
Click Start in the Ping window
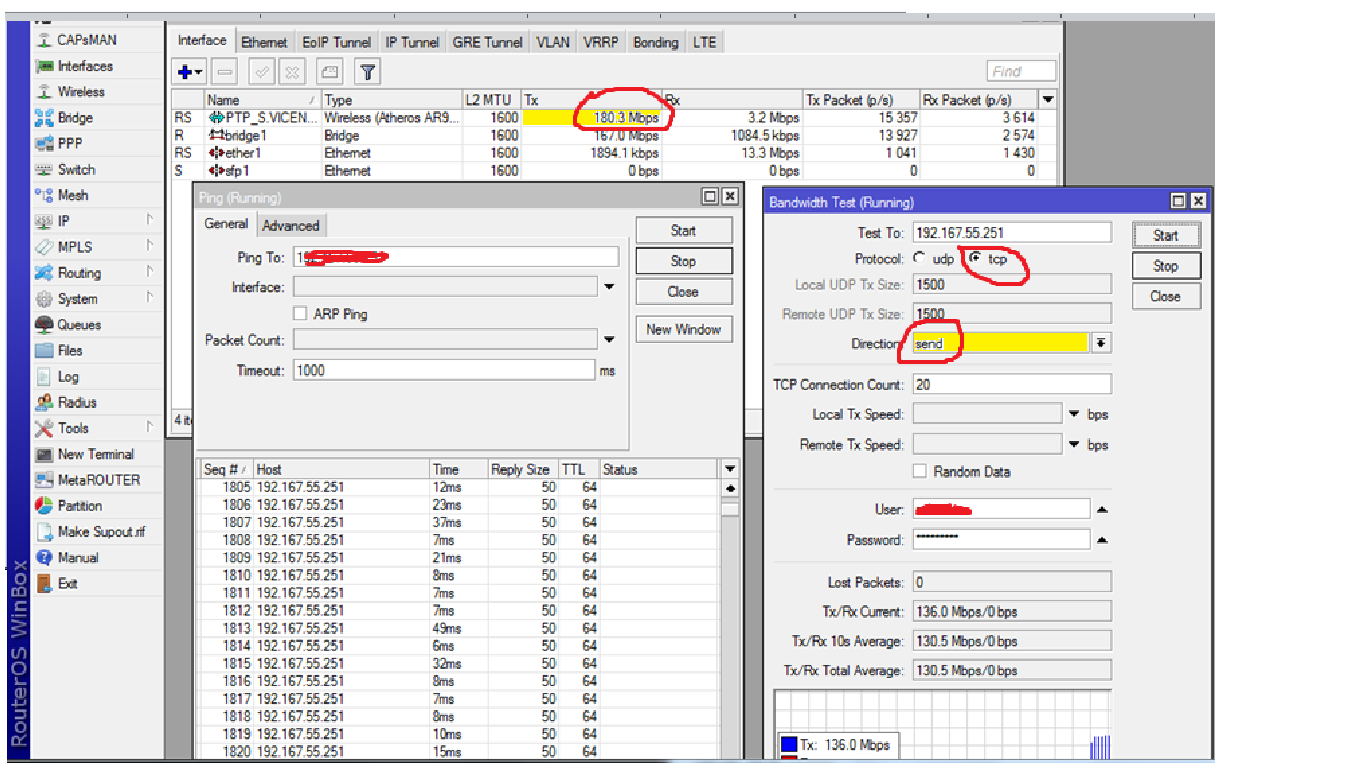[x=684, y=230]
